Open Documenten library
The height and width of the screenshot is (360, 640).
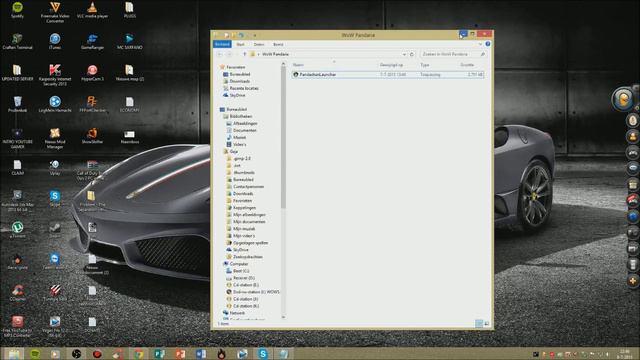pos(244,130)
